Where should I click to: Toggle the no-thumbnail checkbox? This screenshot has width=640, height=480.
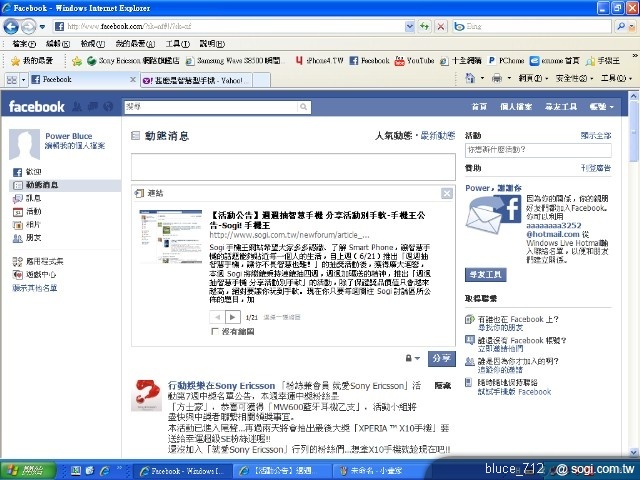coord(215,331)
